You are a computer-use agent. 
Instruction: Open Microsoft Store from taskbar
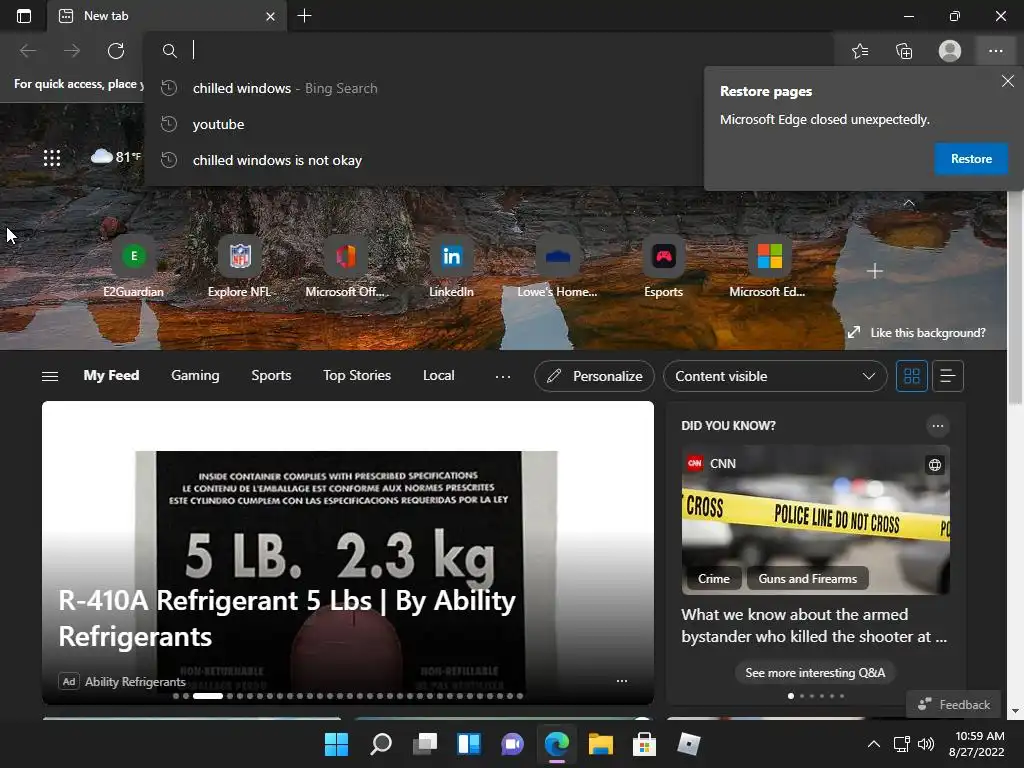[x=644, y=744]
